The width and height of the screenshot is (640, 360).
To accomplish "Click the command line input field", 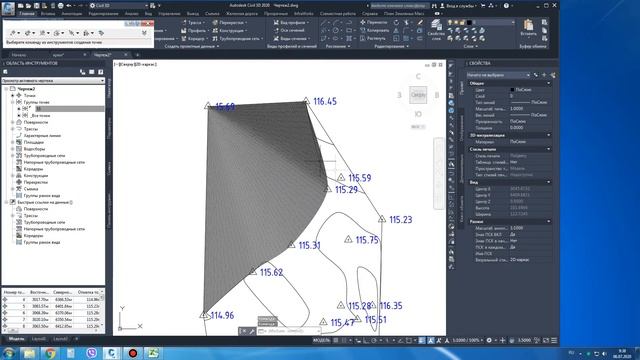I will click(289, 331).
